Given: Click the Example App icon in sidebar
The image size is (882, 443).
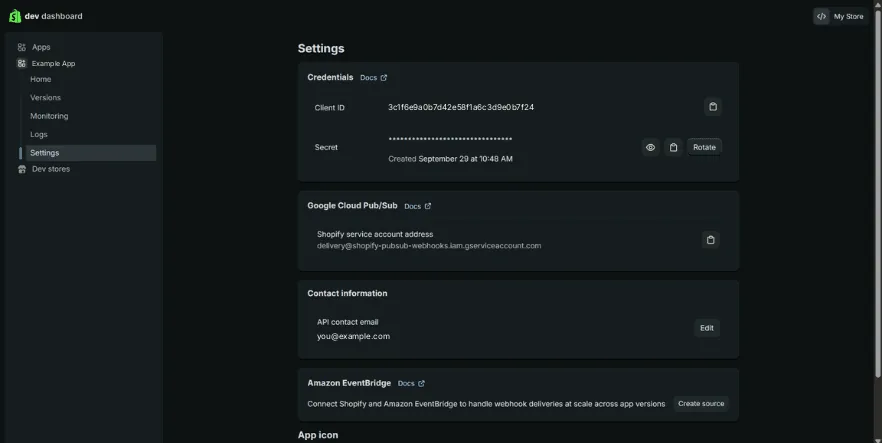Looking at the screenshot, I should click(21, 64).
